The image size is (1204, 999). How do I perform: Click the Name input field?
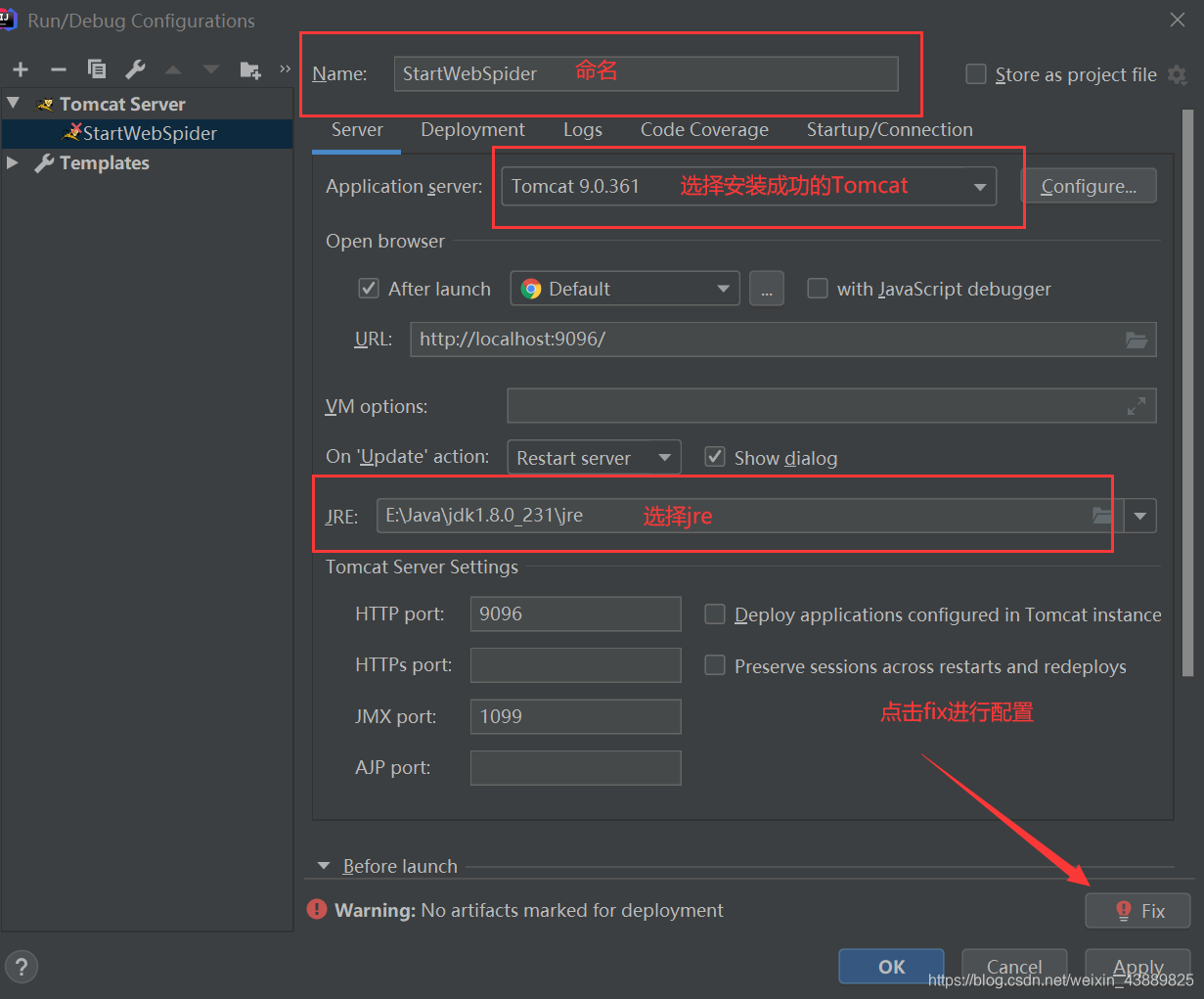pos(646,73)
